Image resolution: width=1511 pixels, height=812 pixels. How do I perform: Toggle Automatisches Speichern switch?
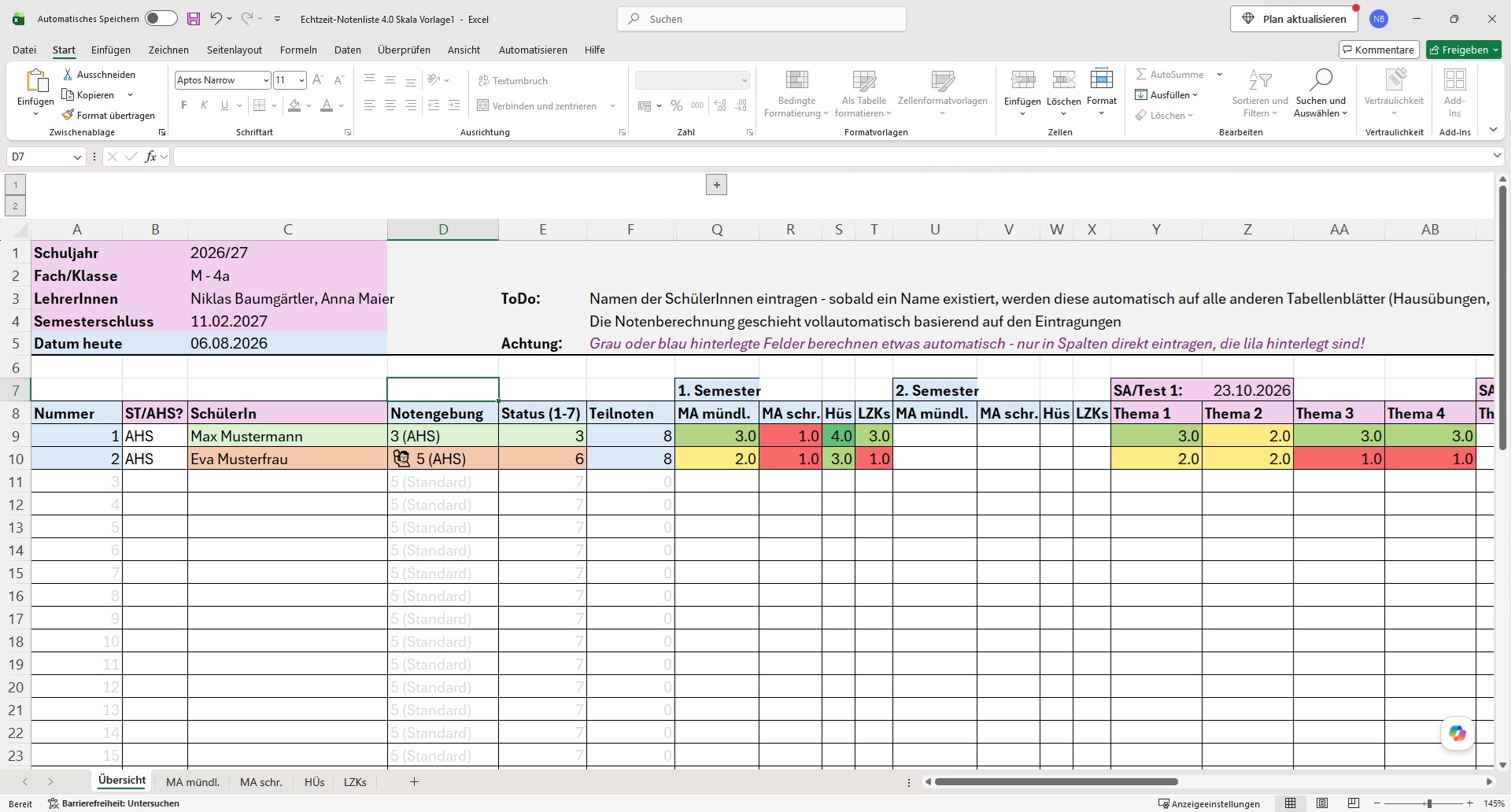click(x=161, y=19)
